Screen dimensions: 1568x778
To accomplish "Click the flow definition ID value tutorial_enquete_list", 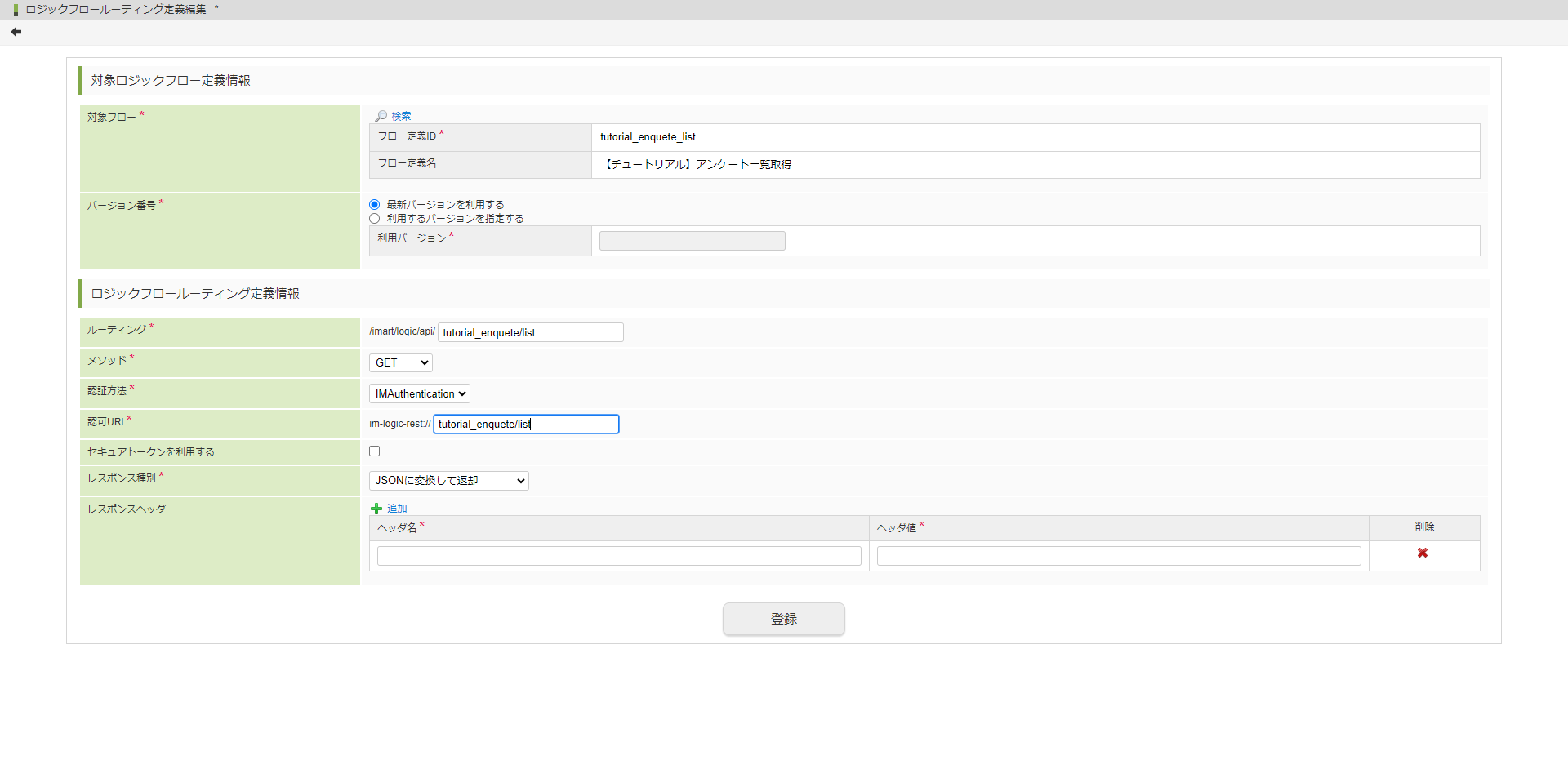I will click(x=648, y=137).
